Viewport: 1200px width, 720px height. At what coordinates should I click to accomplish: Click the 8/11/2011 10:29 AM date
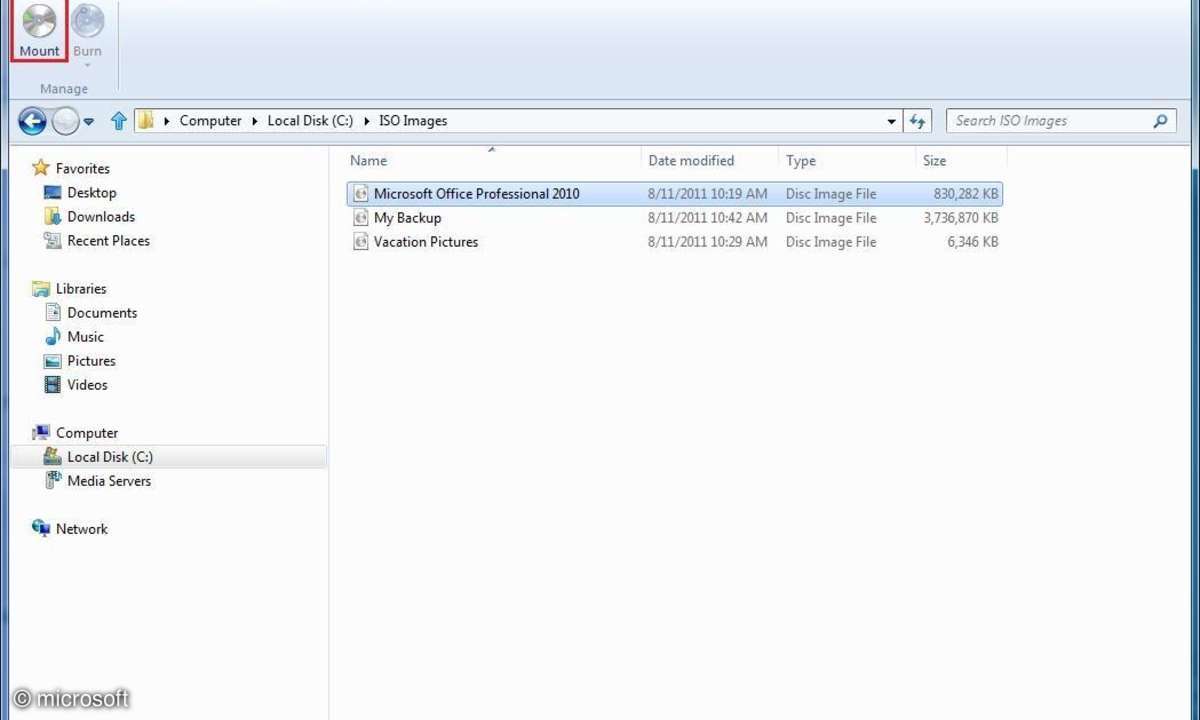[x=708, y=242]
